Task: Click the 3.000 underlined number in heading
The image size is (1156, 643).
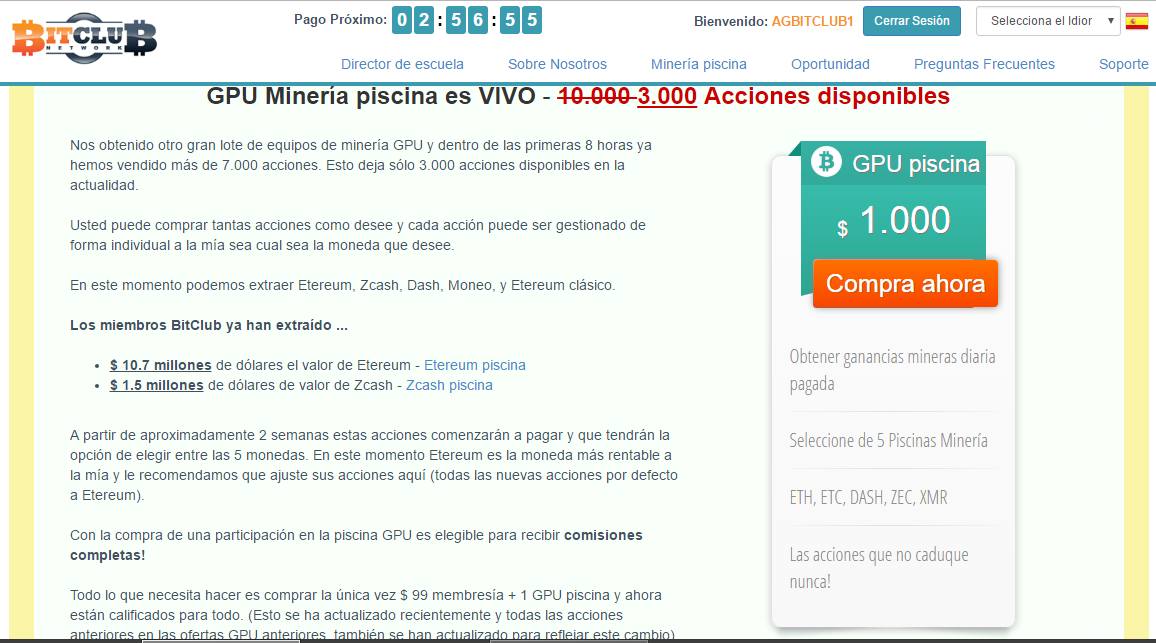Action: [667, 96]
